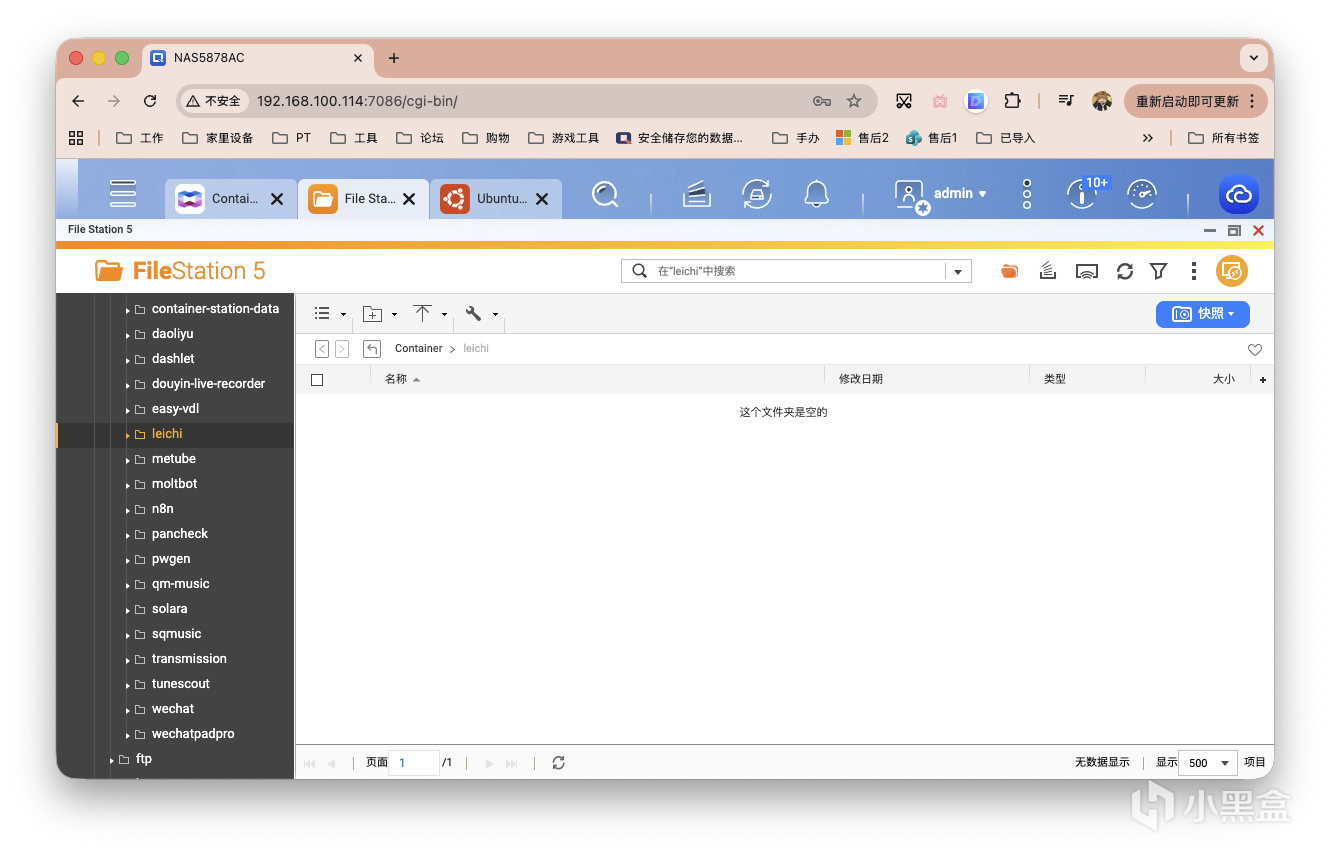
Task: Click the browser address bar URL
Action: pyautogui.click(x=357, y=101)
